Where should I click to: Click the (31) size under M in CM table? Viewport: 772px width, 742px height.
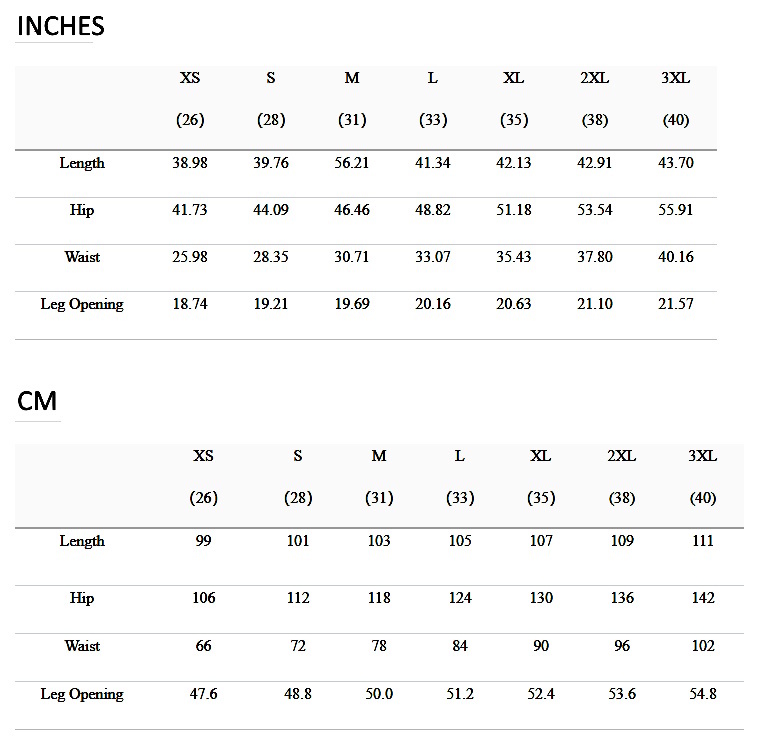click(x=379, y=498)
